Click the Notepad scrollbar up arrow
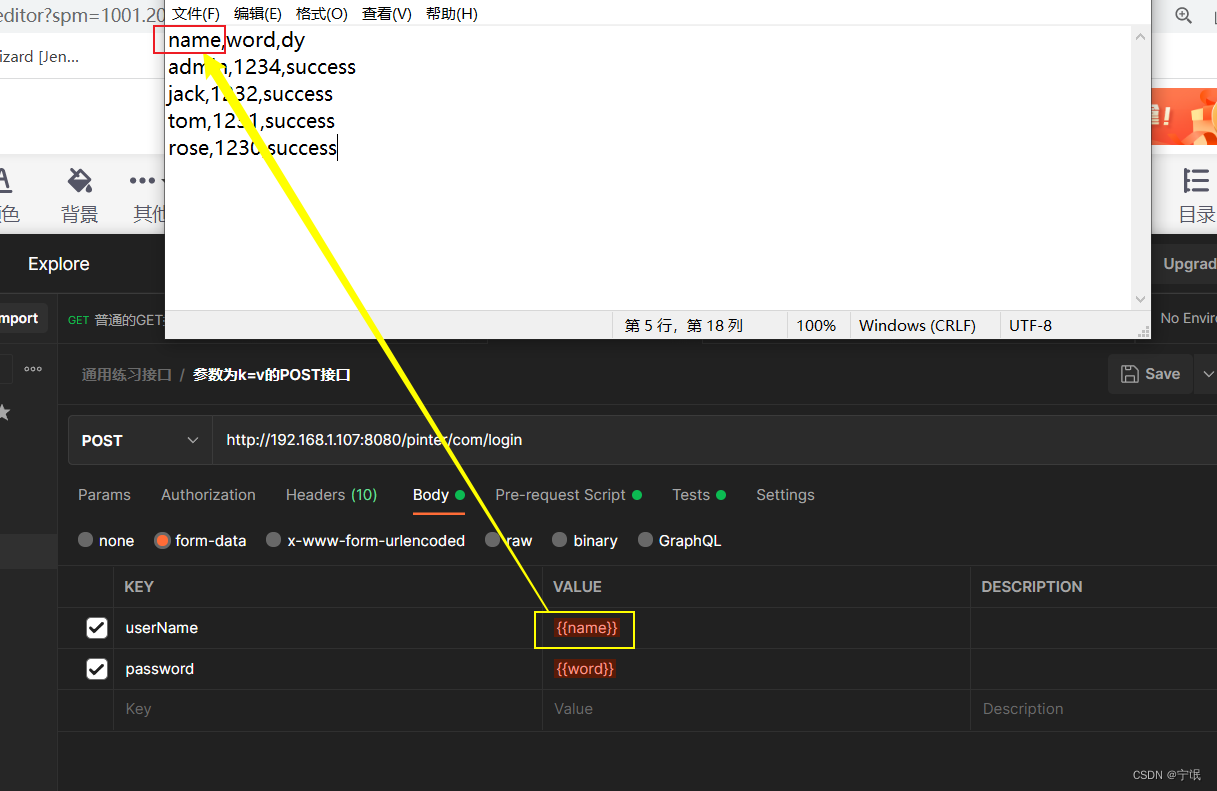1217x791 pixels. (1141, 37)
